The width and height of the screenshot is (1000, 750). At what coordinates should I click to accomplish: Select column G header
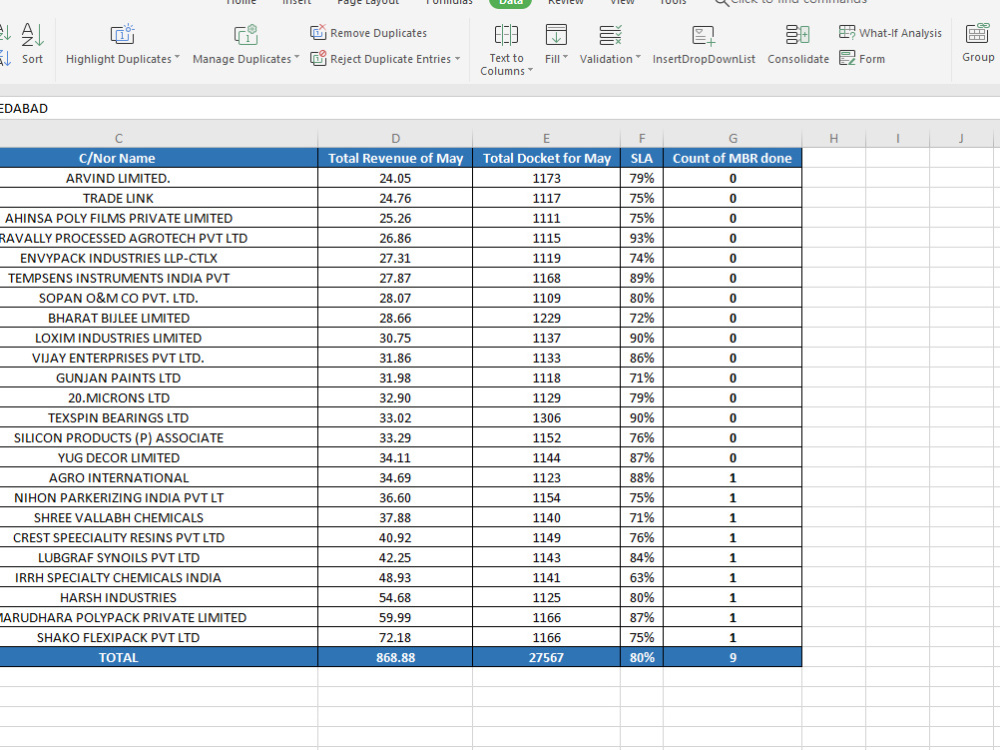(x=733, y=138)
